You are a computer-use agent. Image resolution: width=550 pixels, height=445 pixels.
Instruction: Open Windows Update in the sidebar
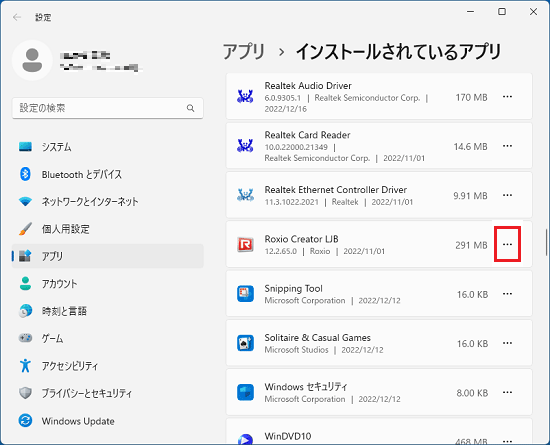(x=108, y=421)
